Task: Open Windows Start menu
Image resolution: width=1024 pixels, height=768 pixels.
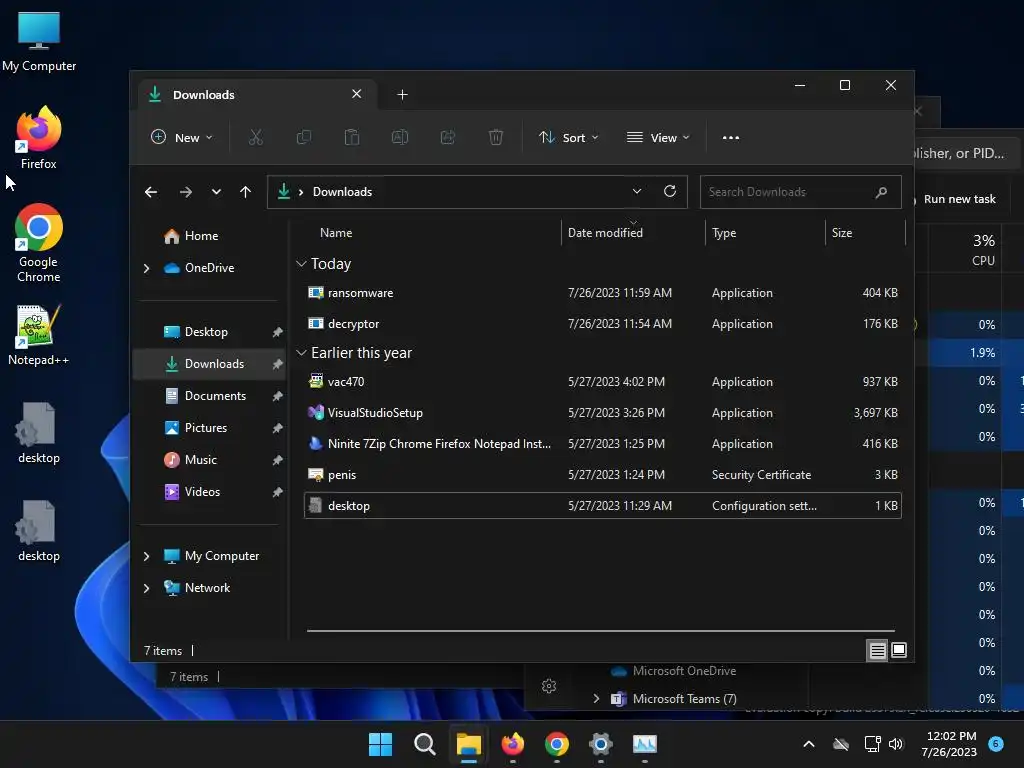Action: pos(380,744)
